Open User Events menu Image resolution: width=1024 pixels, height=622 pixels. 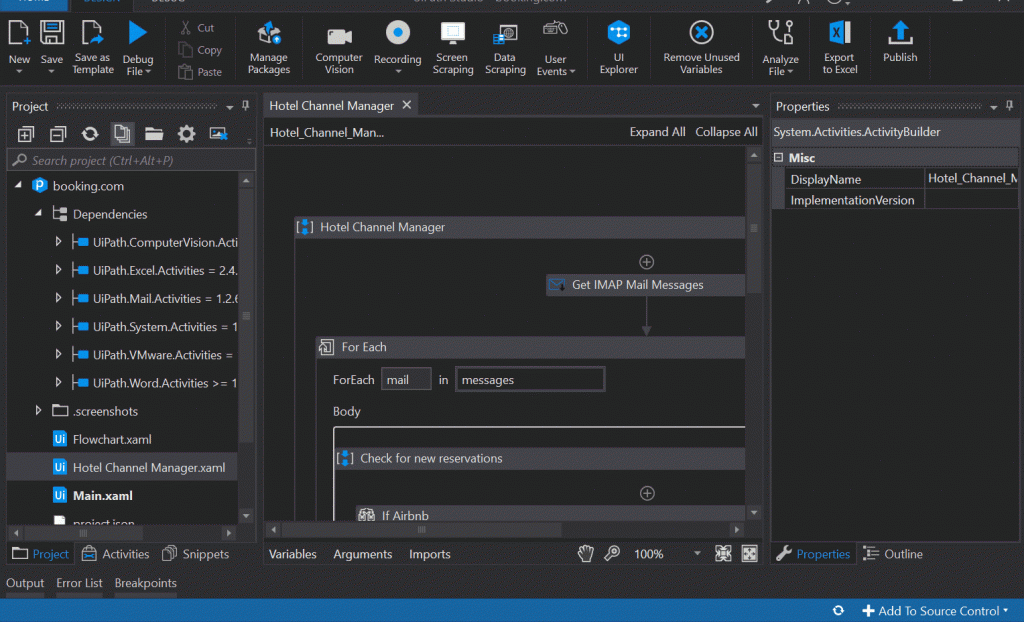click(x=555, y=48)
